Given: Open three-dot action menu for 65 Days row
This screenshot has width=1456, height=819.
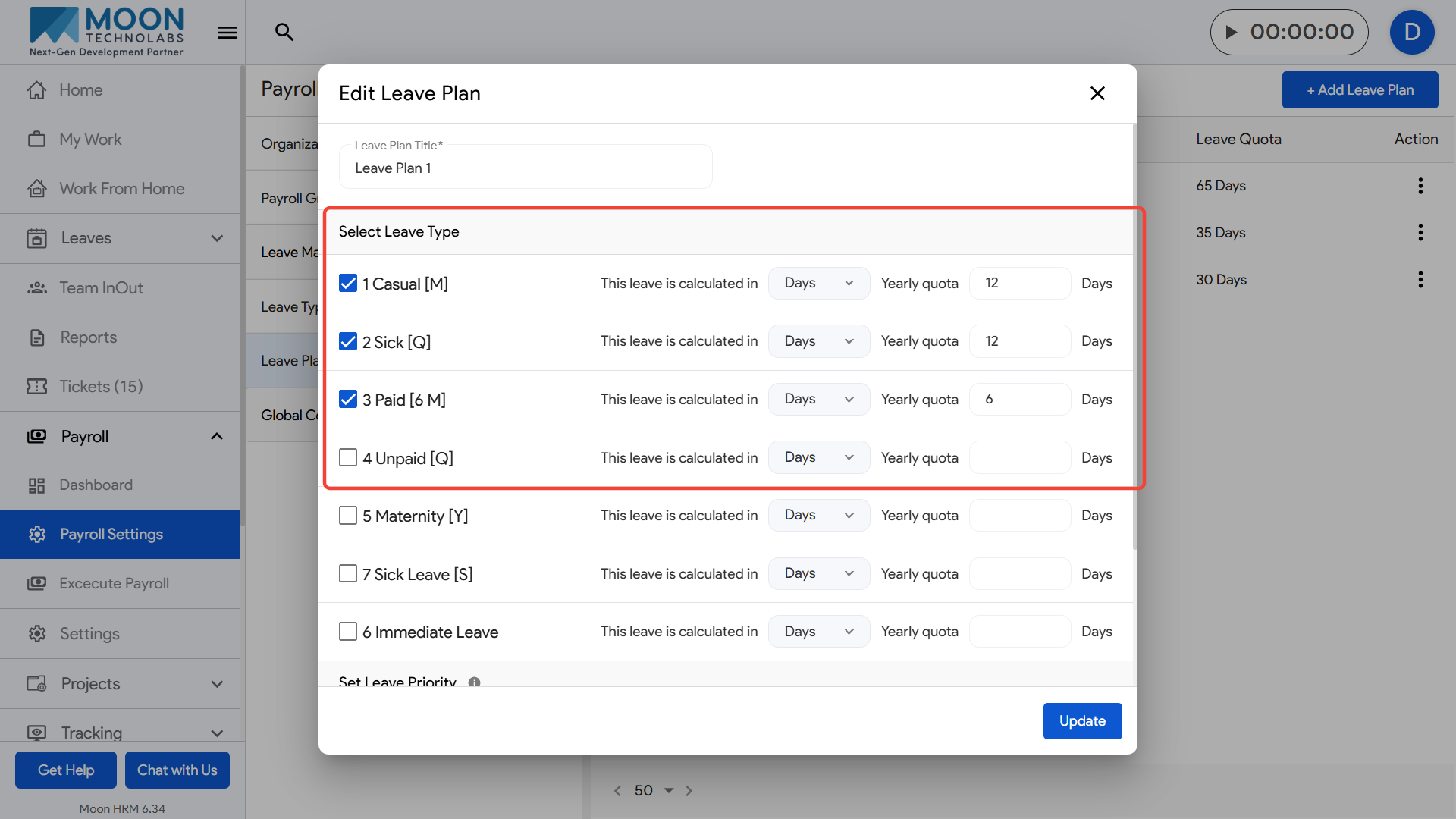Looking at the screenshot, I should click(1420, 186).
